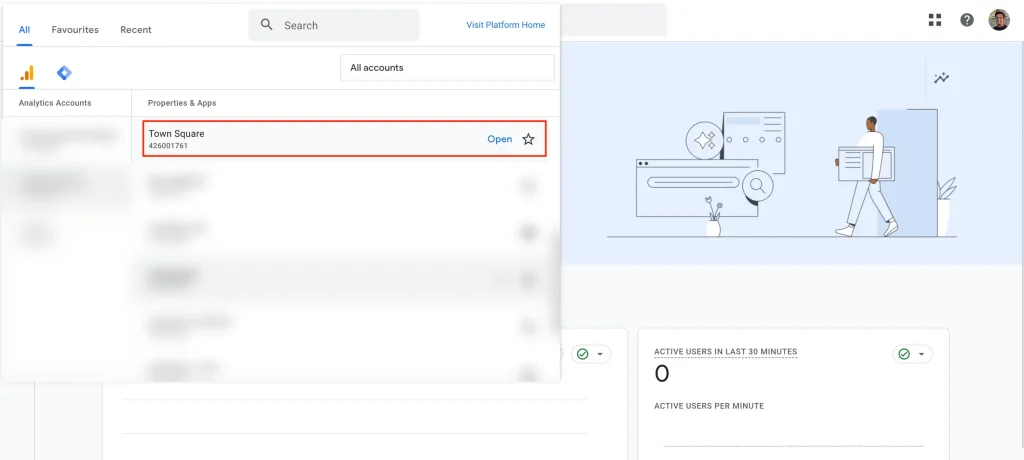
Task: Switch to the All tab
Action: 24,29
